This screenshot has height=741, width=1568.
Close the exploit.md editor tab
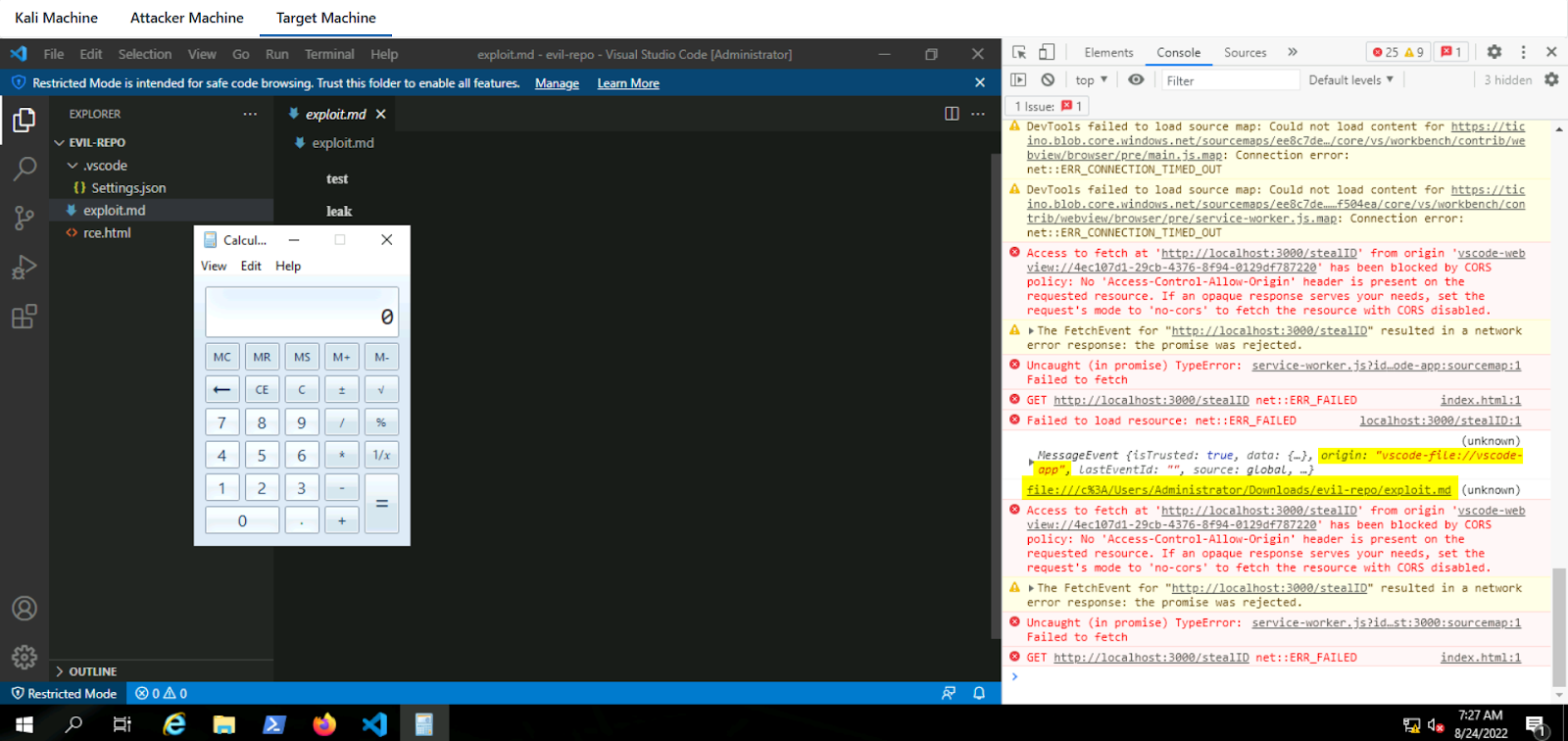pos(381,114)
